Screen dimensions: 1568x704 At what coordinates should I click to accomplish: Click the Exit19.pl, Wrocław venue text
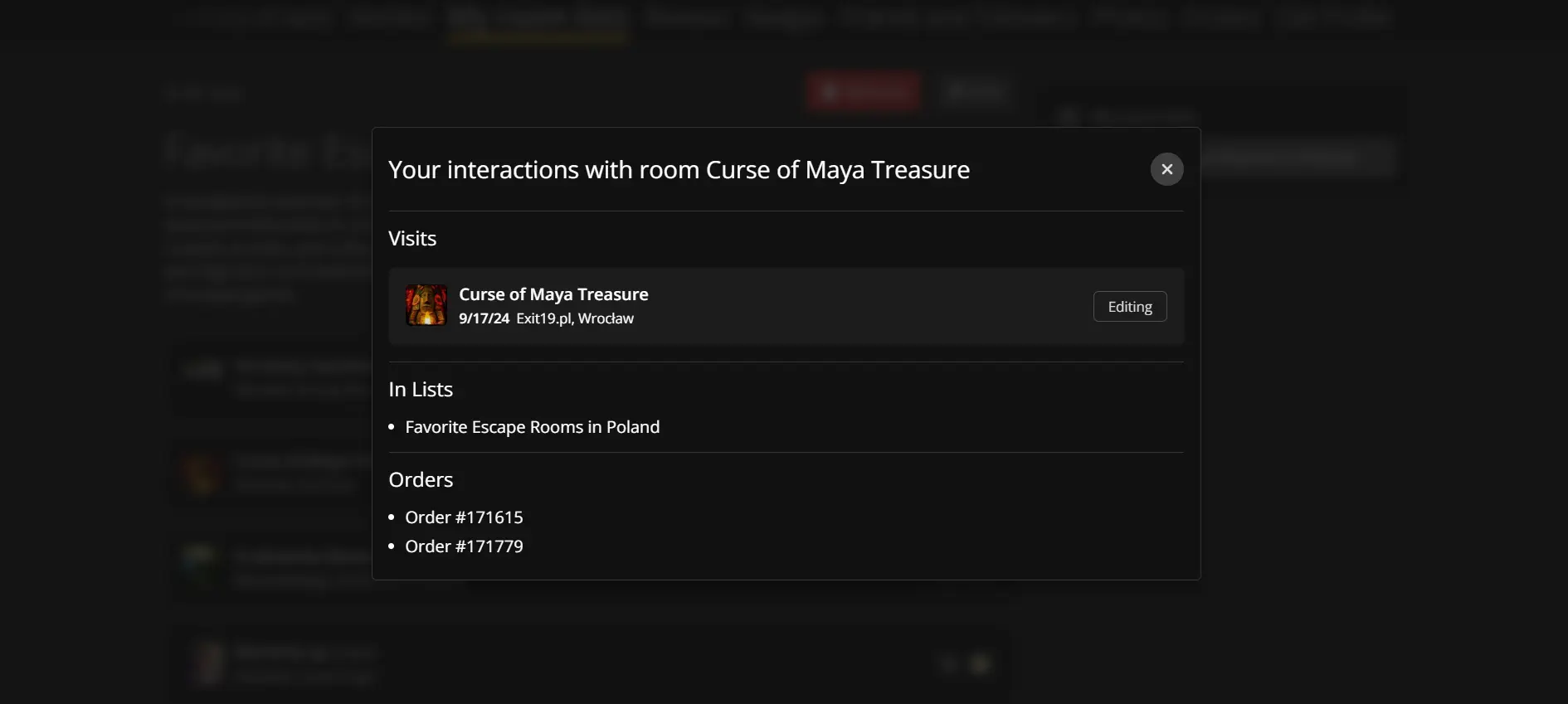pyautogui.click(x=574, y=318)
